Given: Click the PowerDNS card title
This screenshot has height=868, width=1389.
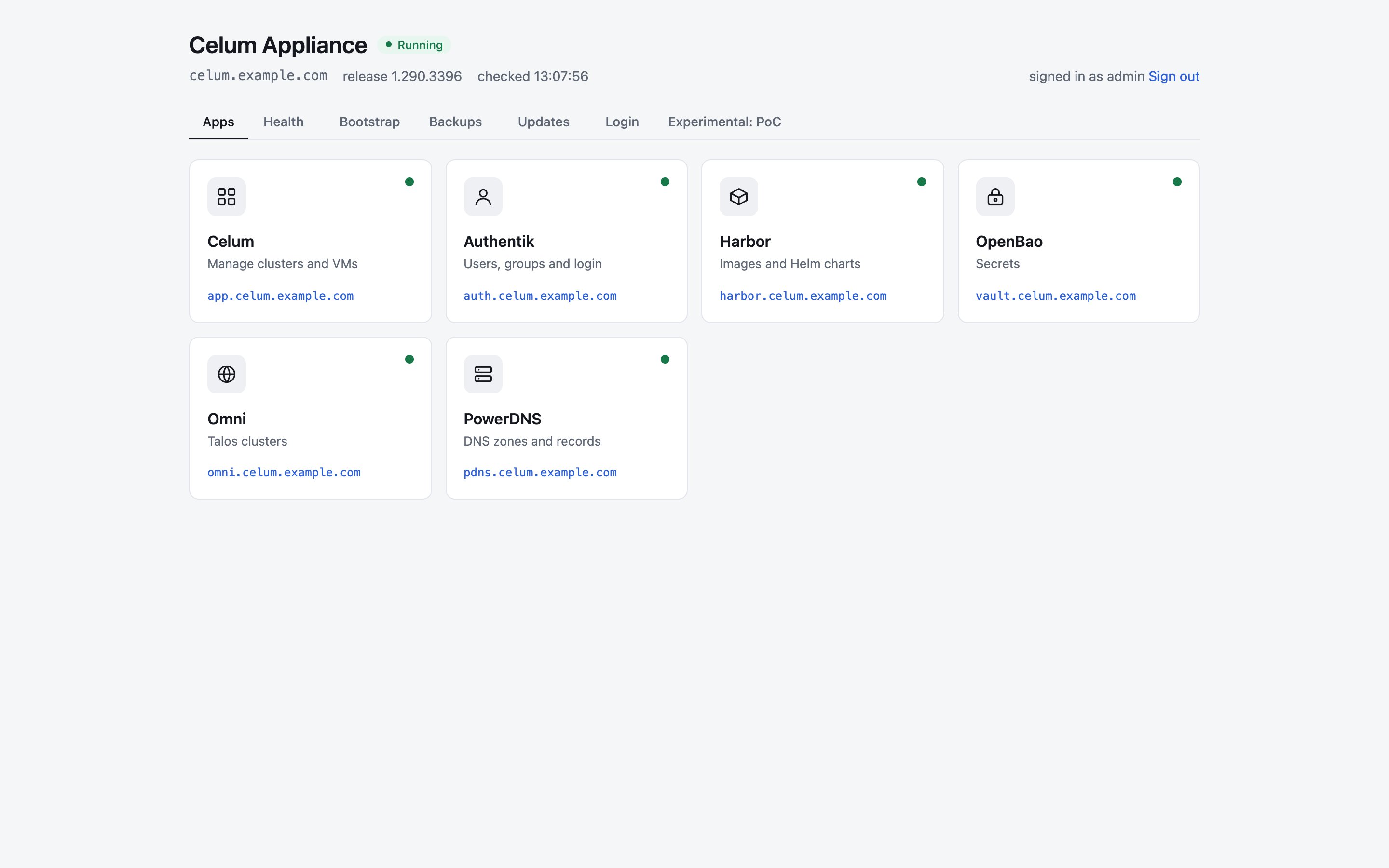Looking at the screenshot, I should coord(502,419).
